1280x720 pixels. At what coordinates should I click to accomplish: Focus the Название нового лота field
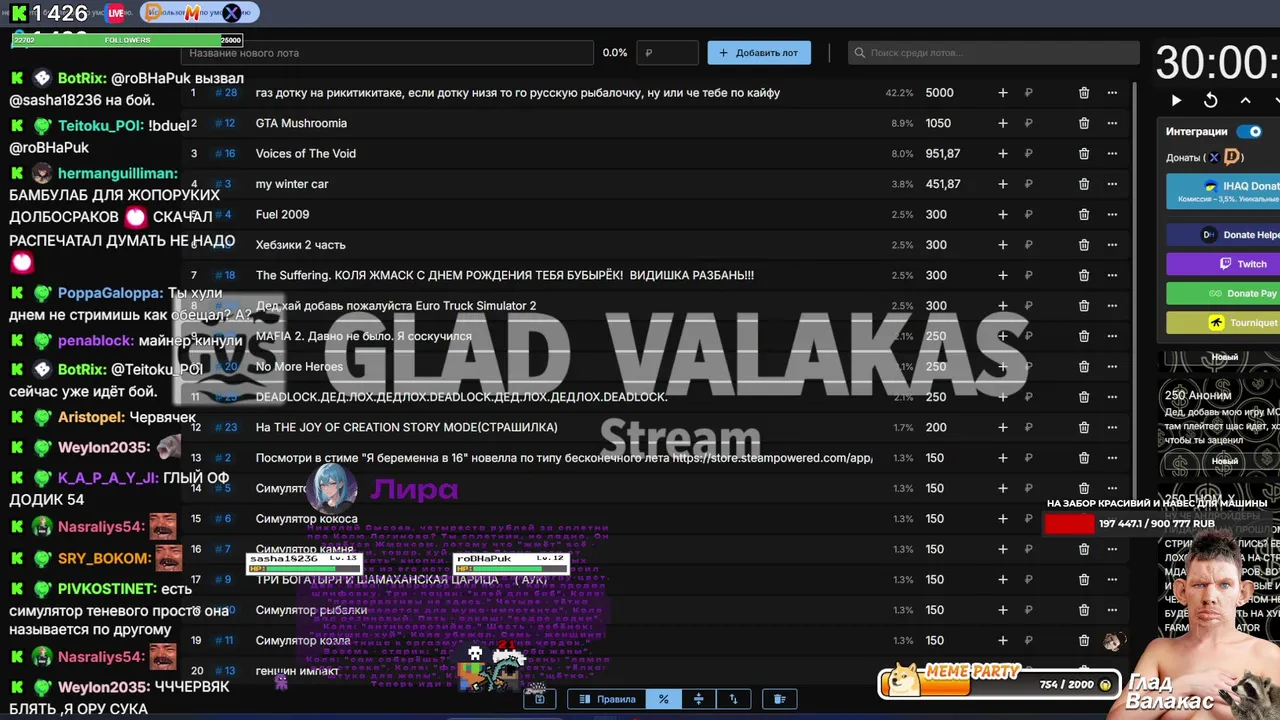(x=385, y=53)
